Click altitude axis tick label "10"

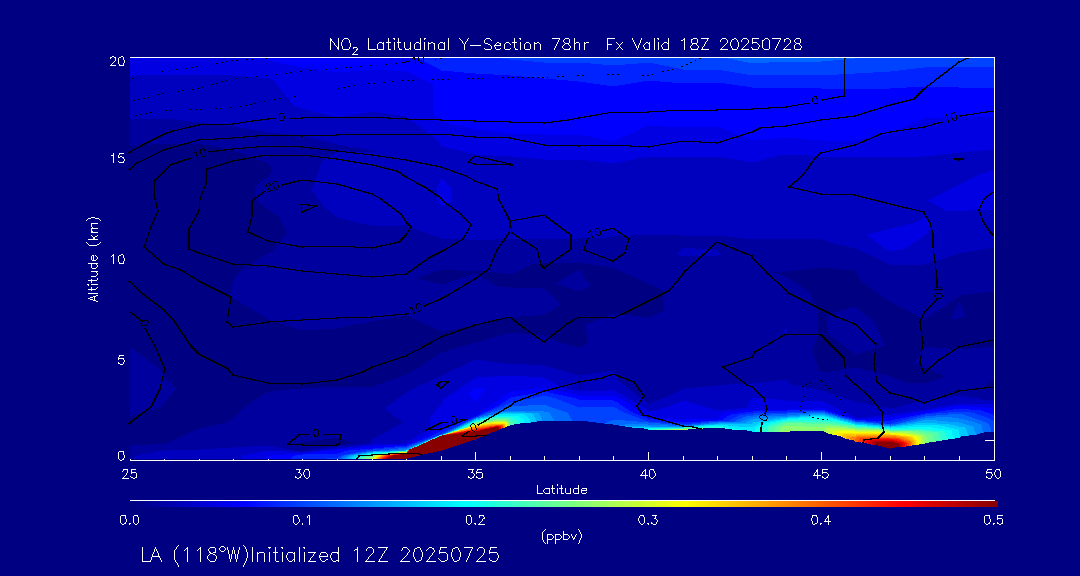(117, 259)
